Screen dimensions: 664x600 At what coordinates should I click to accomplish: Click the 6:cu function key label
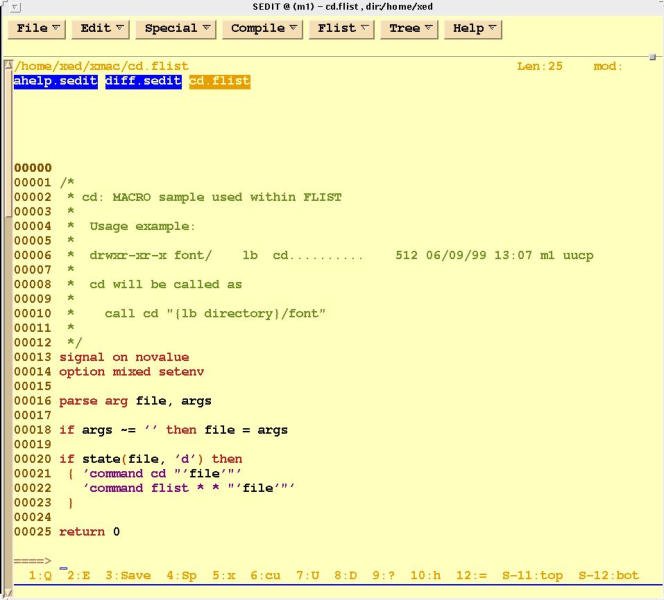(265, 575)
